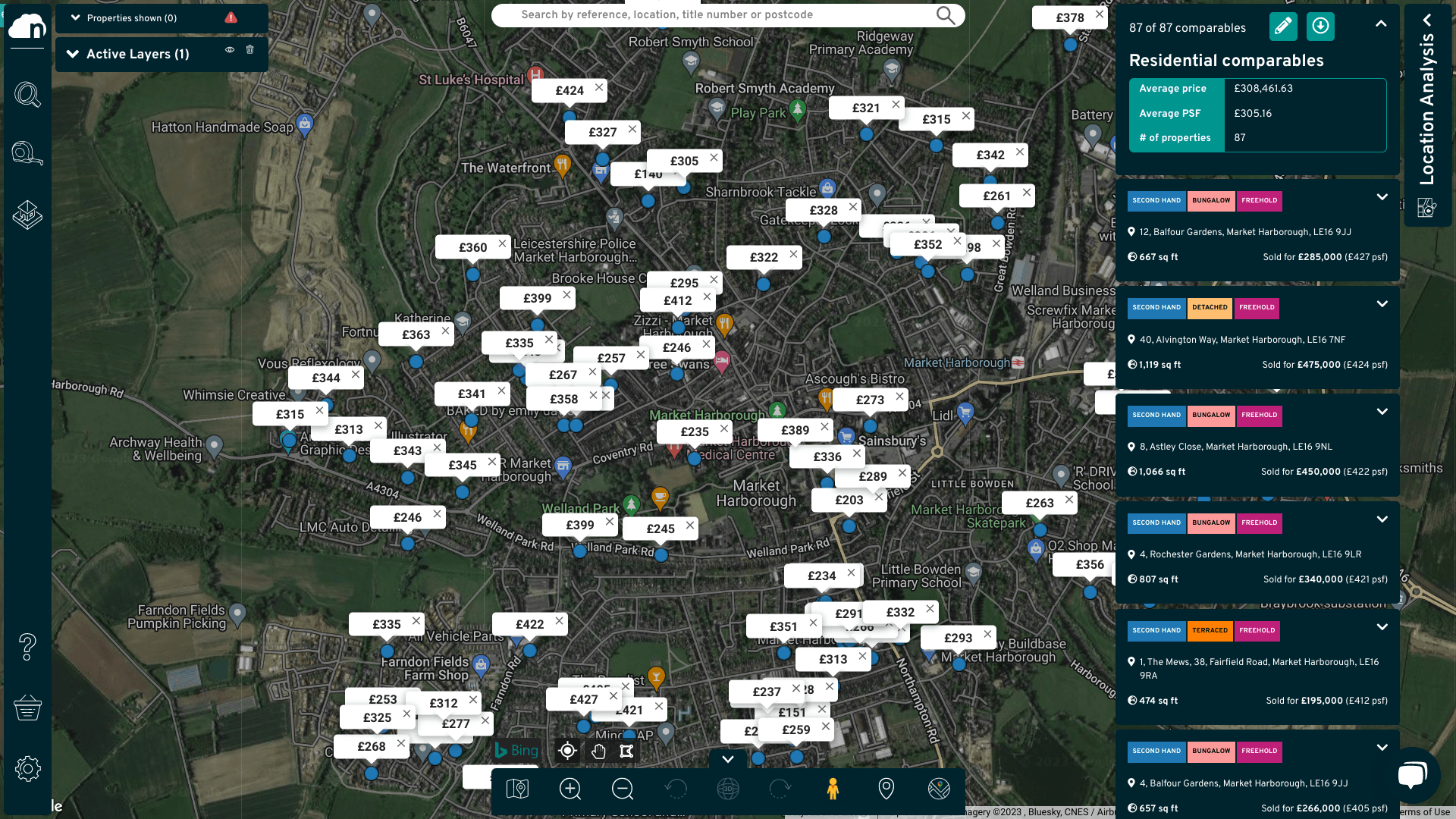Image resolution: width=1456 pixels, height=819 pixels.
Task: Open the basket icon in sidebar
Action: pyautogui.click(x=27, y=708)
